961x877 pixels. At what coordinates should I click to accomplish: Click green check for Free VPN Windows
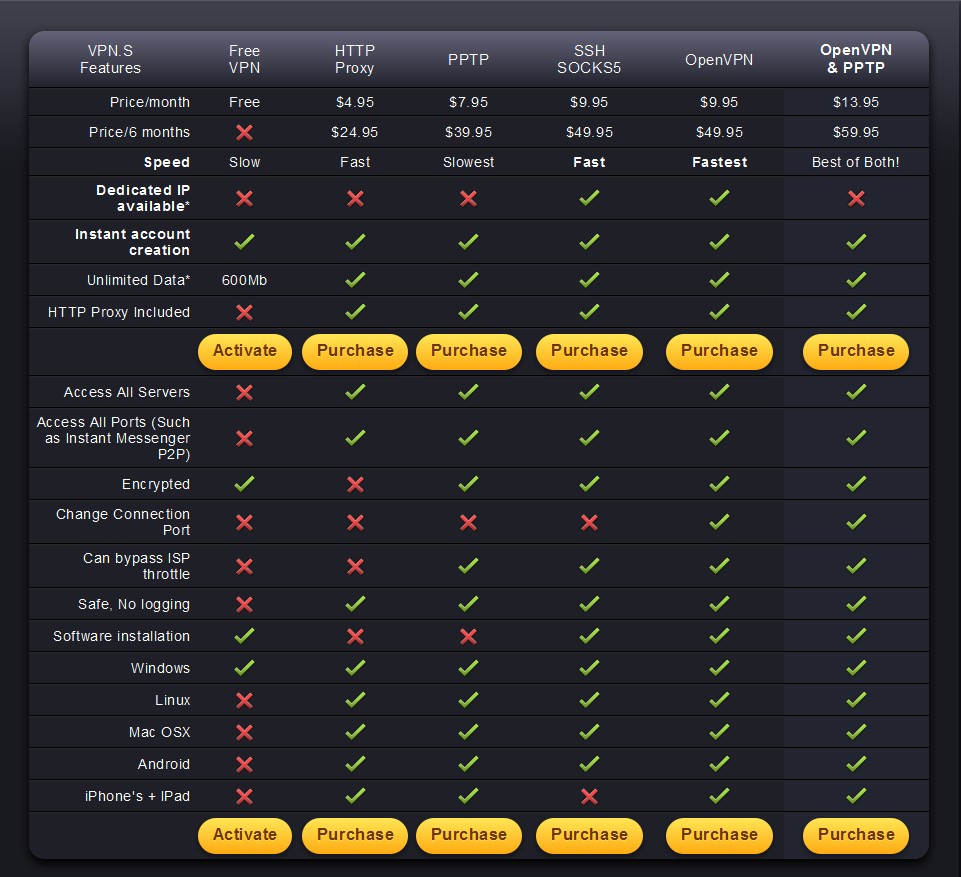(245, 667)
